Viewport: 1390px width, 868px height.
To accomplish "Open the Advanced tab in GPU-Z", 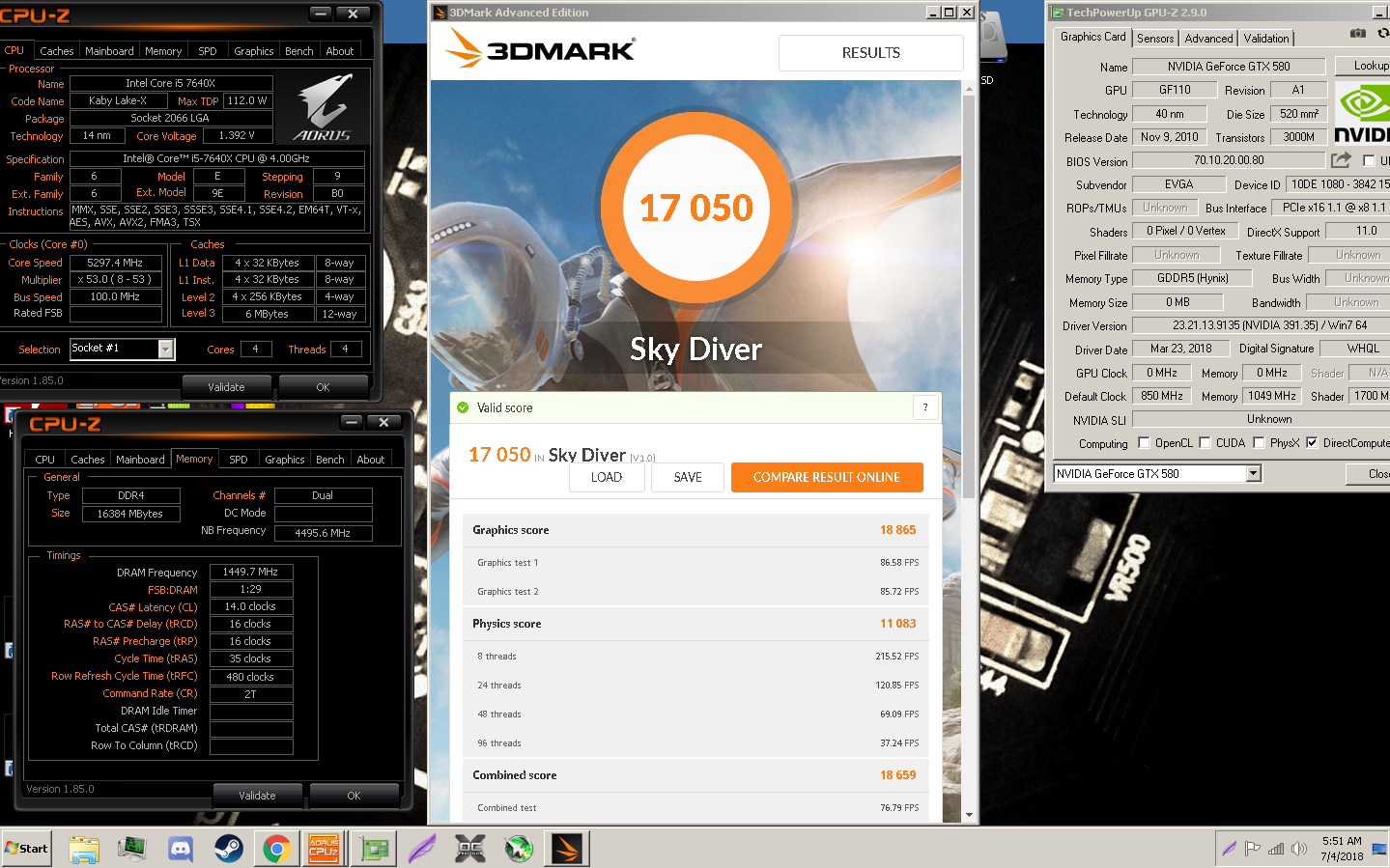I will 1208,39.
